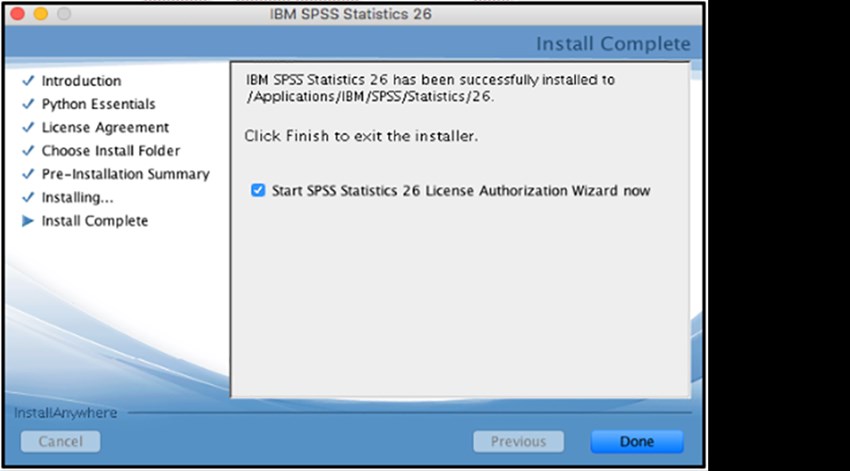The width and height of the screenshot is (850, 471).
Task: Select the Pre-Installation Summary step
Action: tap(126, 174)
